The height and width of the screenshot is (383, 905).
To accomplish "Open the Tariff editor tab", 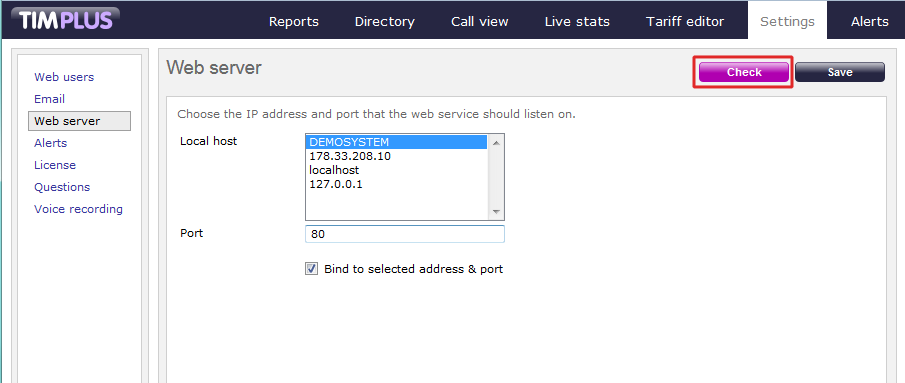I will tap(685, 21).
